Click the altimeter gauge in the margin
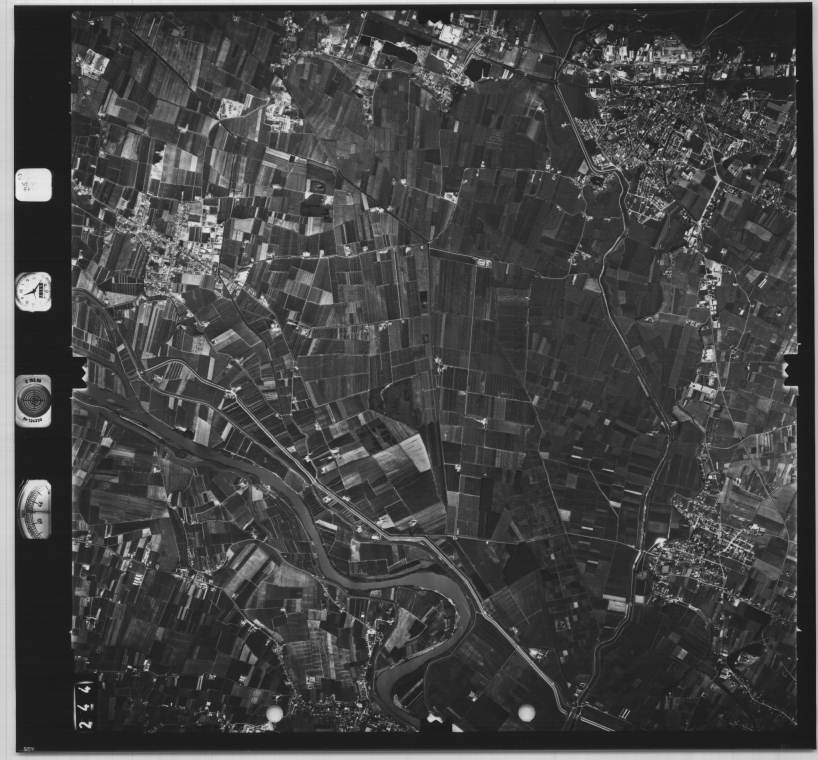Screen dimensions: 818x760 (x=34, y=510)
